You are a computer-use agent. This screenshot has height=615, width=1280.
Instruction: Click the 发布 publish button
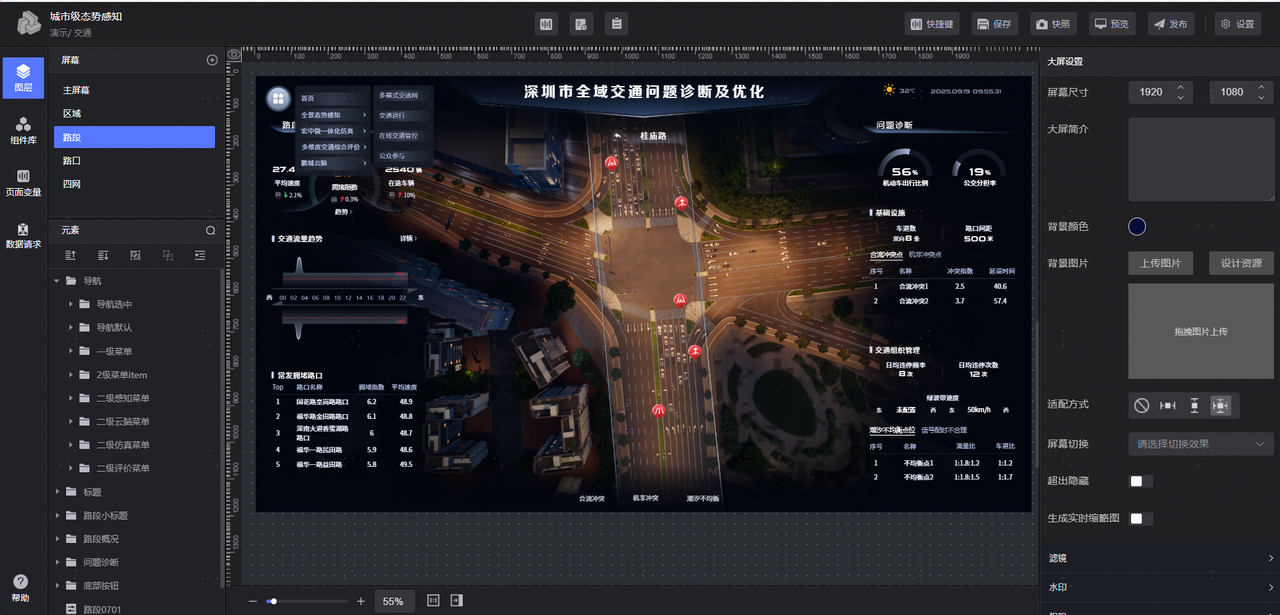point(1169,24)
